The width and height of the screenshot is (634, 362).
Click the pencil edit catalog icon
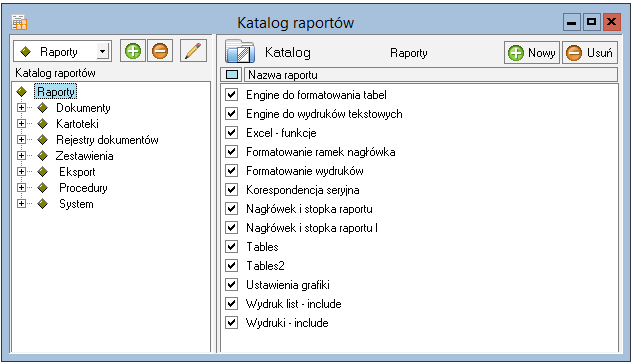[193, 51]
